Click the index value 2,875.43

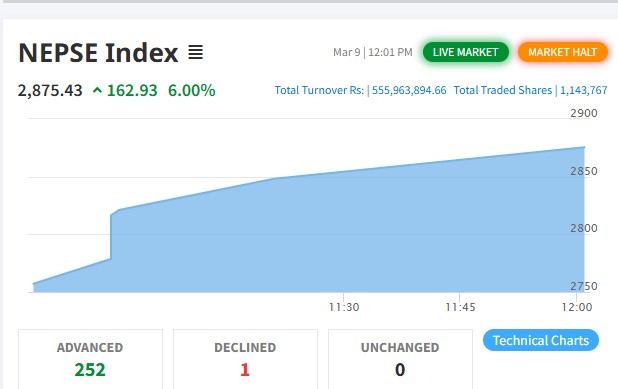tap(50, 90)
